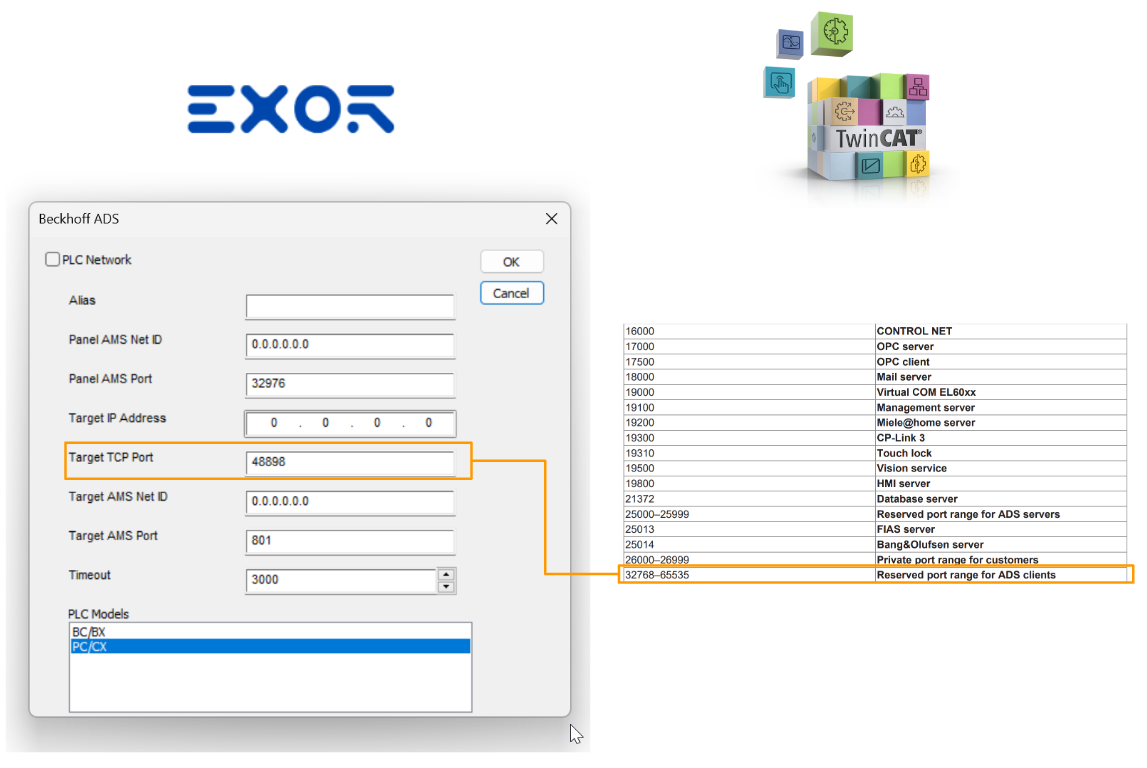Enable the PLC Network checkbox
1147x768 pixels.
pyautogui.click(x=51, y=259)
